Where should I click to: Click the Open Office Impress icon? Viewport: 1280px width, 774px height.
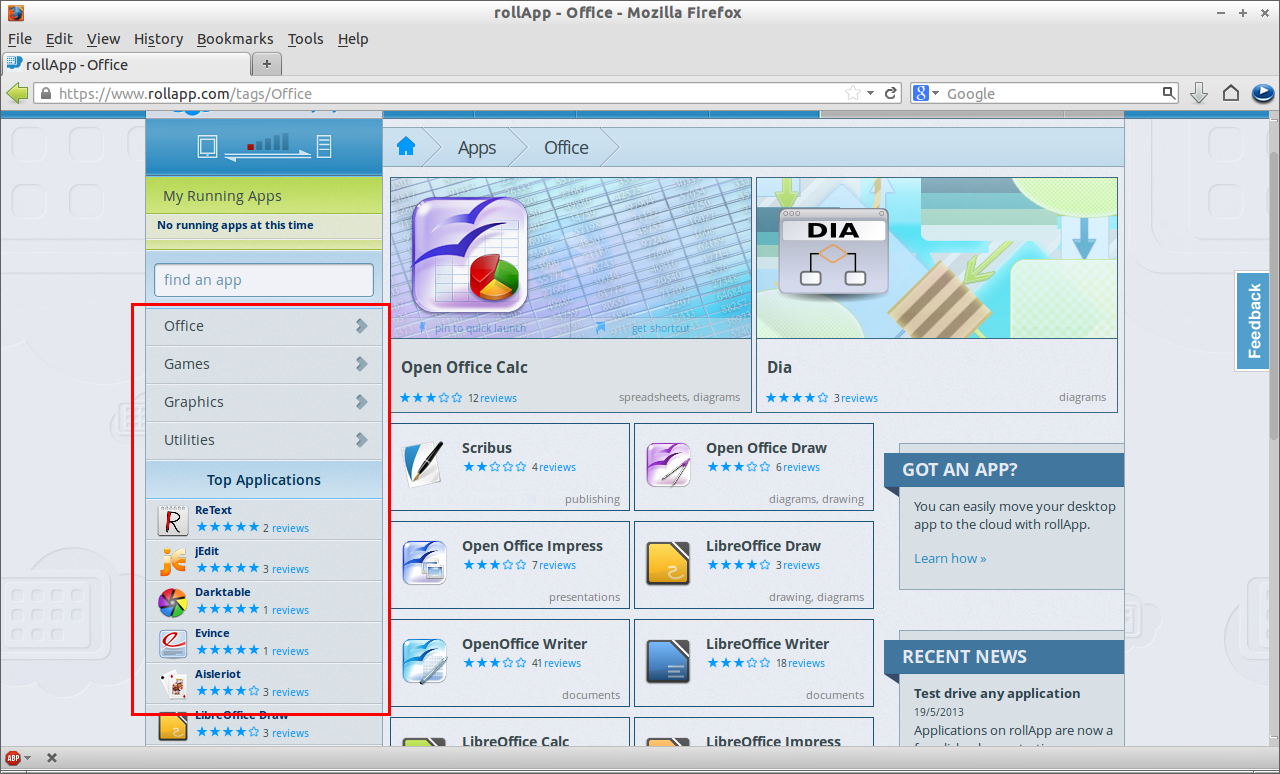tap(424, 562)
